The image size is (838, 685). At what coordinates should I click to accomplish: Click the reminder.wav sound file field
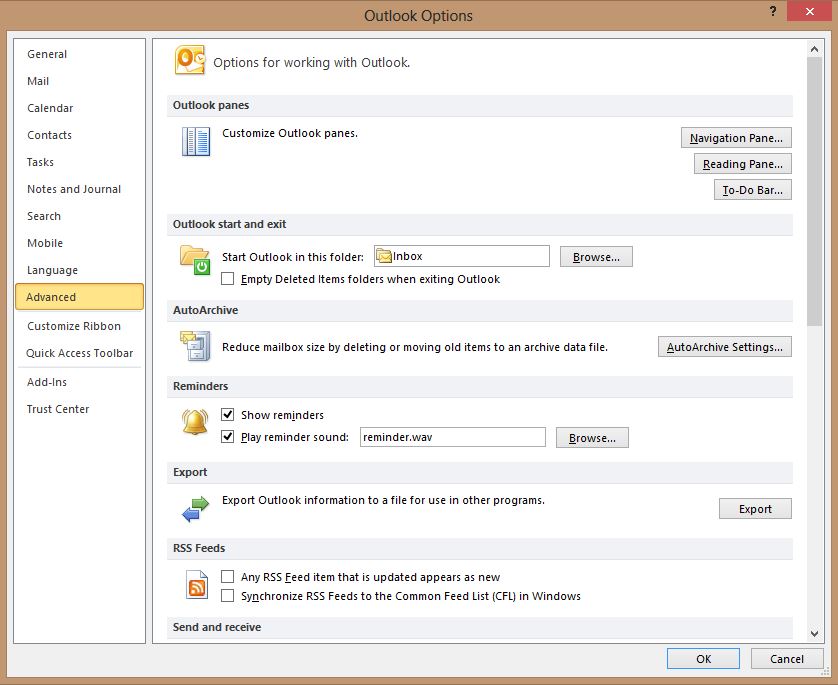coord(453,437)
